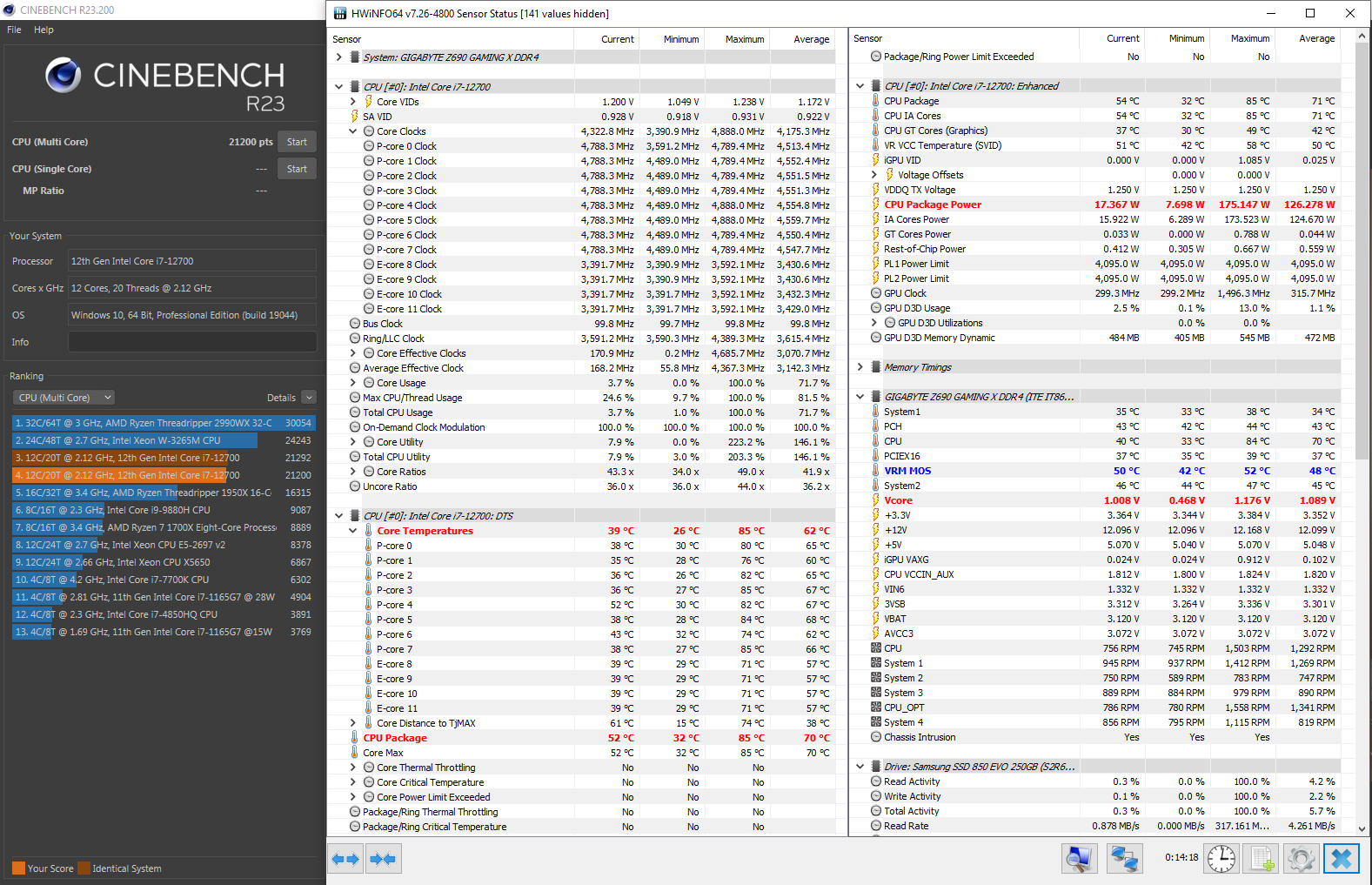Open the Cinebench Help menu
Viewport: 1372px width, 885px height.
click(x=44, y=30)
